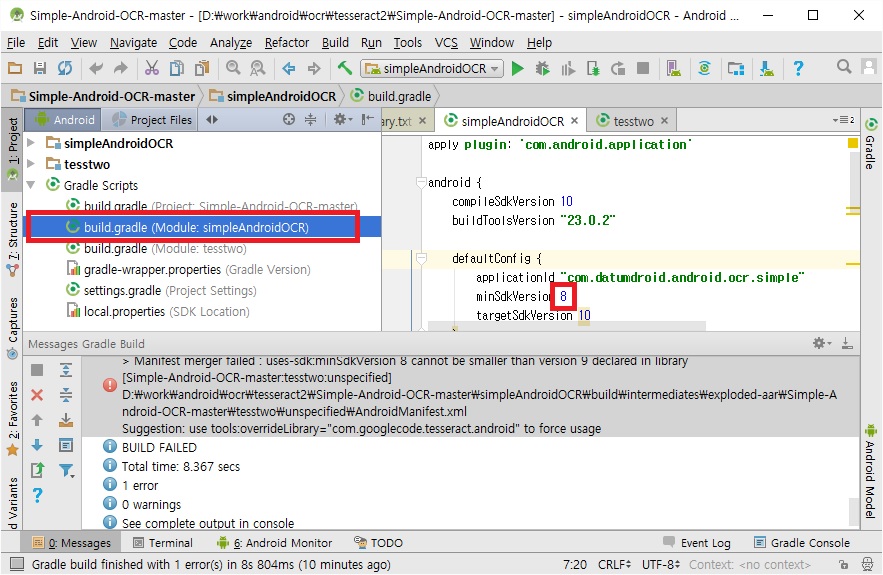Open VCS menu
The image size is (883, 575).
[446, 43]
